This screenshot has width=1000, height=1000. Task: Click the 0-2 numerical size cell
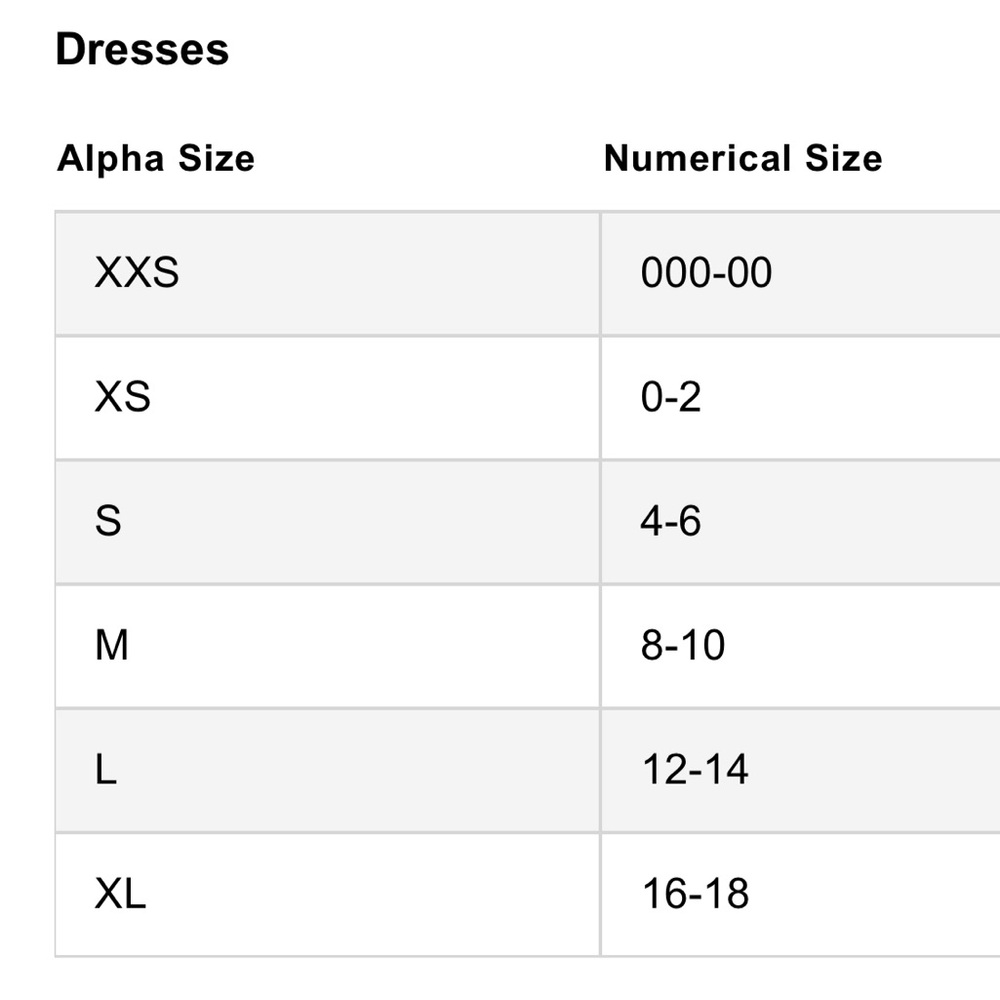[x=801, y=397]
